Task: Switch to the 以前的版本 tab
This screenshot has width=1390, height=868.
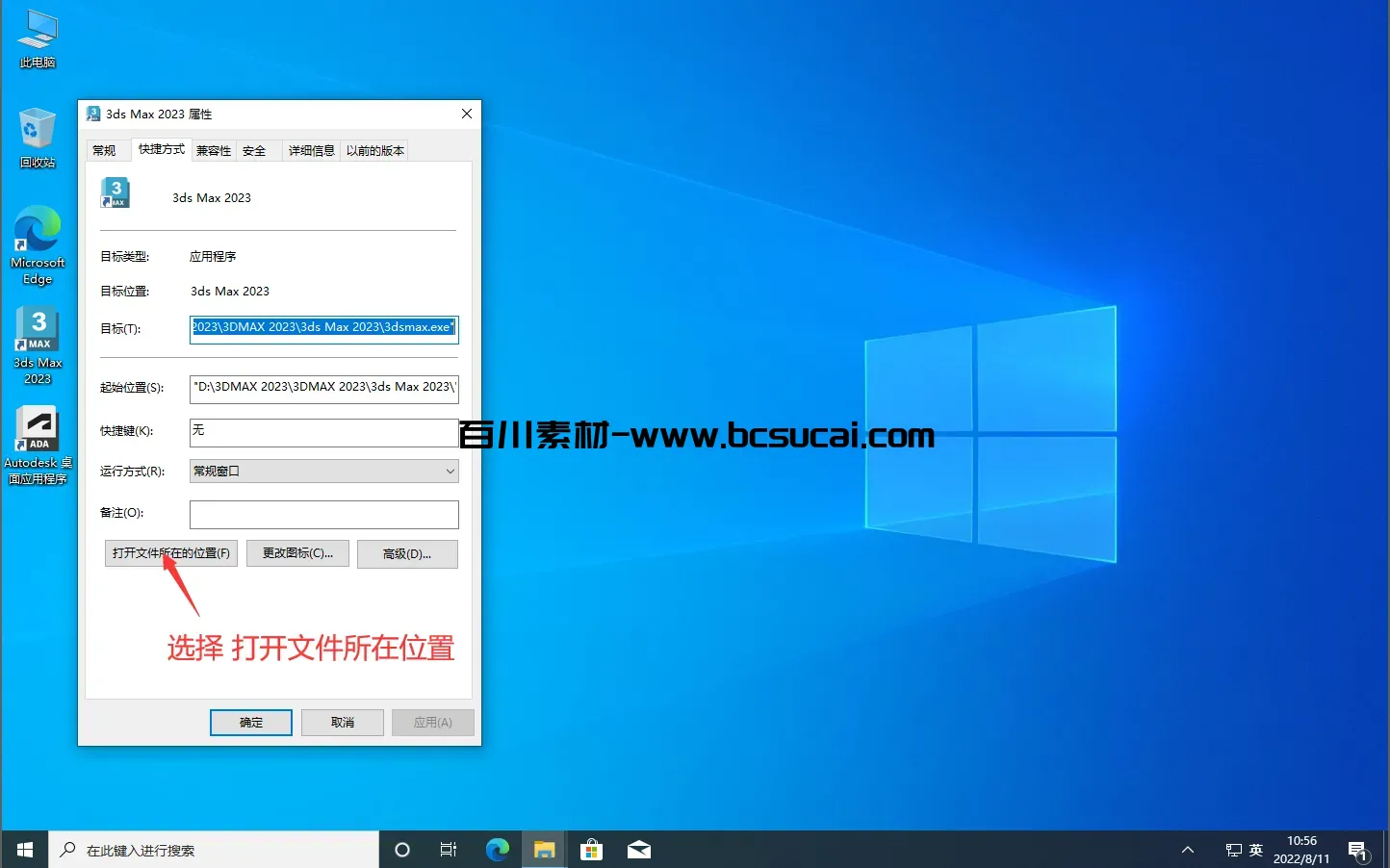Action: 375,150
